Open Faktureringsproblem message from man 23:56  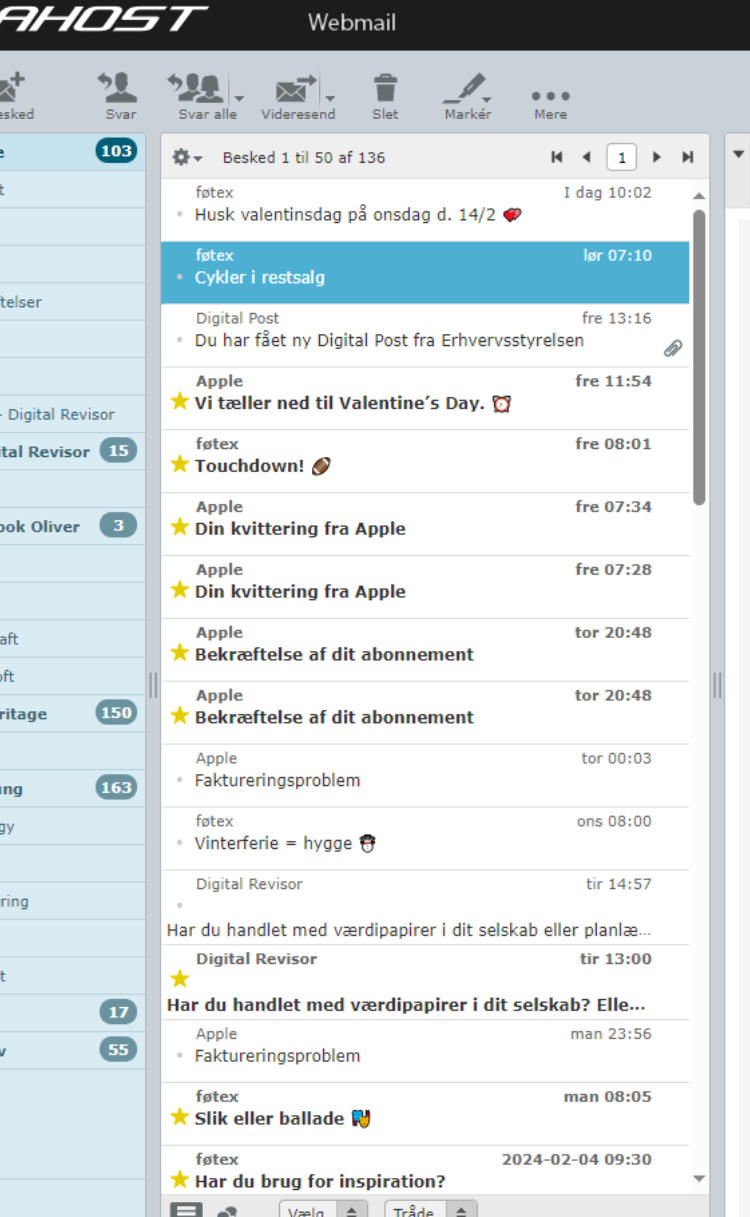425,1051
